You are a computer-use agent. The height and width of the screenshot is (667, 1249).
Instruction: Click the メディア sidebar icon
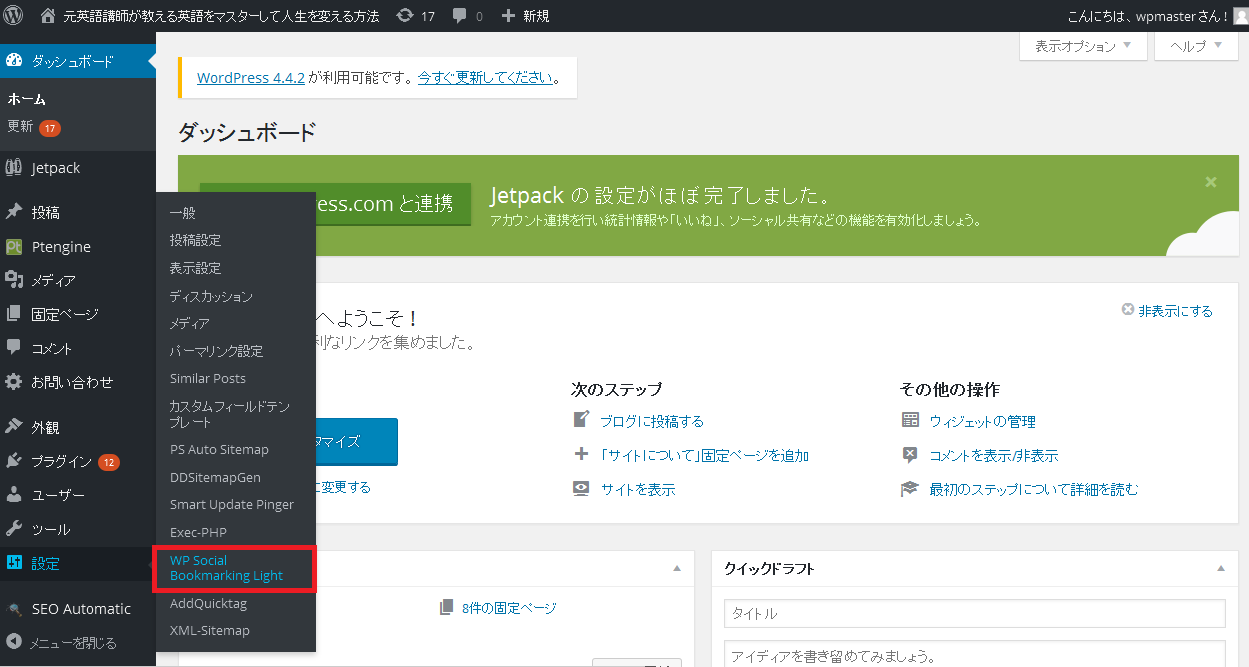(14, 280)
